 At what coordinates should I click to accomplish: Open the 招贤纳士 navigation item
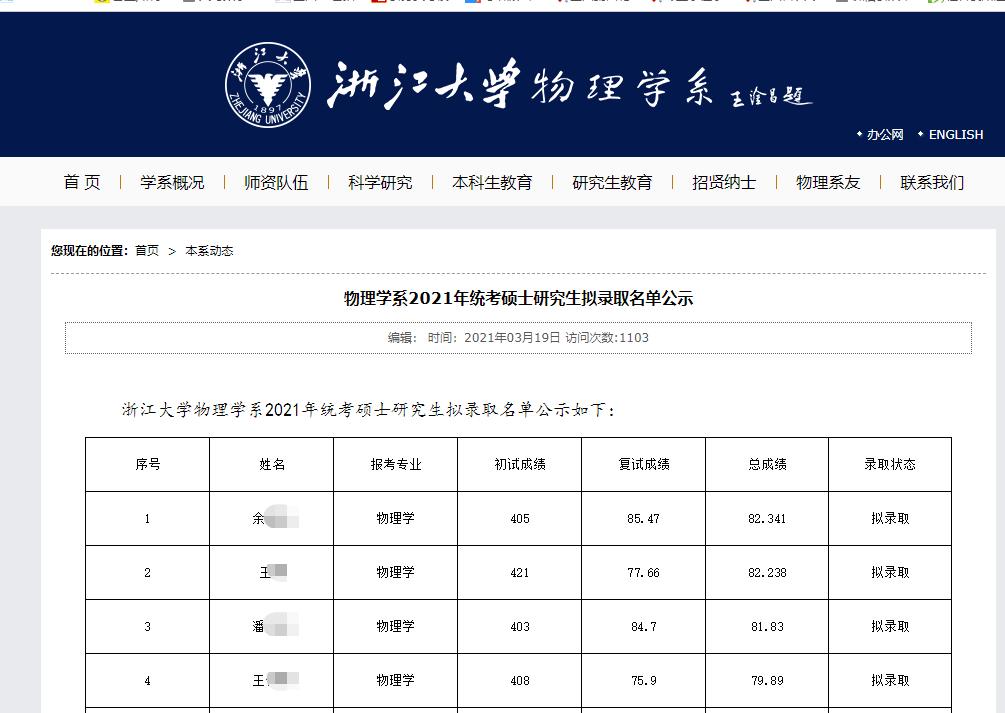point(724,182)
